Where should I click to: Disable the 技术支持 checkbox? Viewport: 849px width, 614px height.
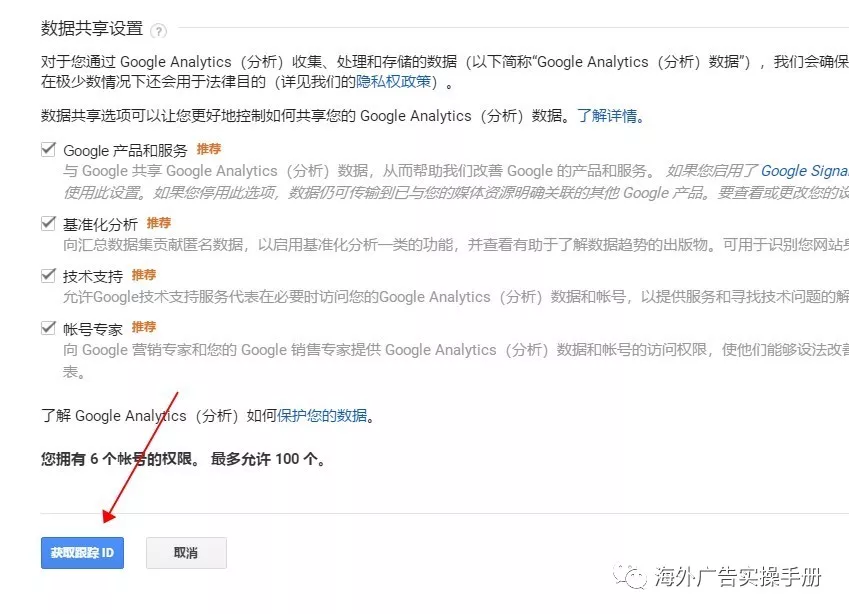pos(48,275)
